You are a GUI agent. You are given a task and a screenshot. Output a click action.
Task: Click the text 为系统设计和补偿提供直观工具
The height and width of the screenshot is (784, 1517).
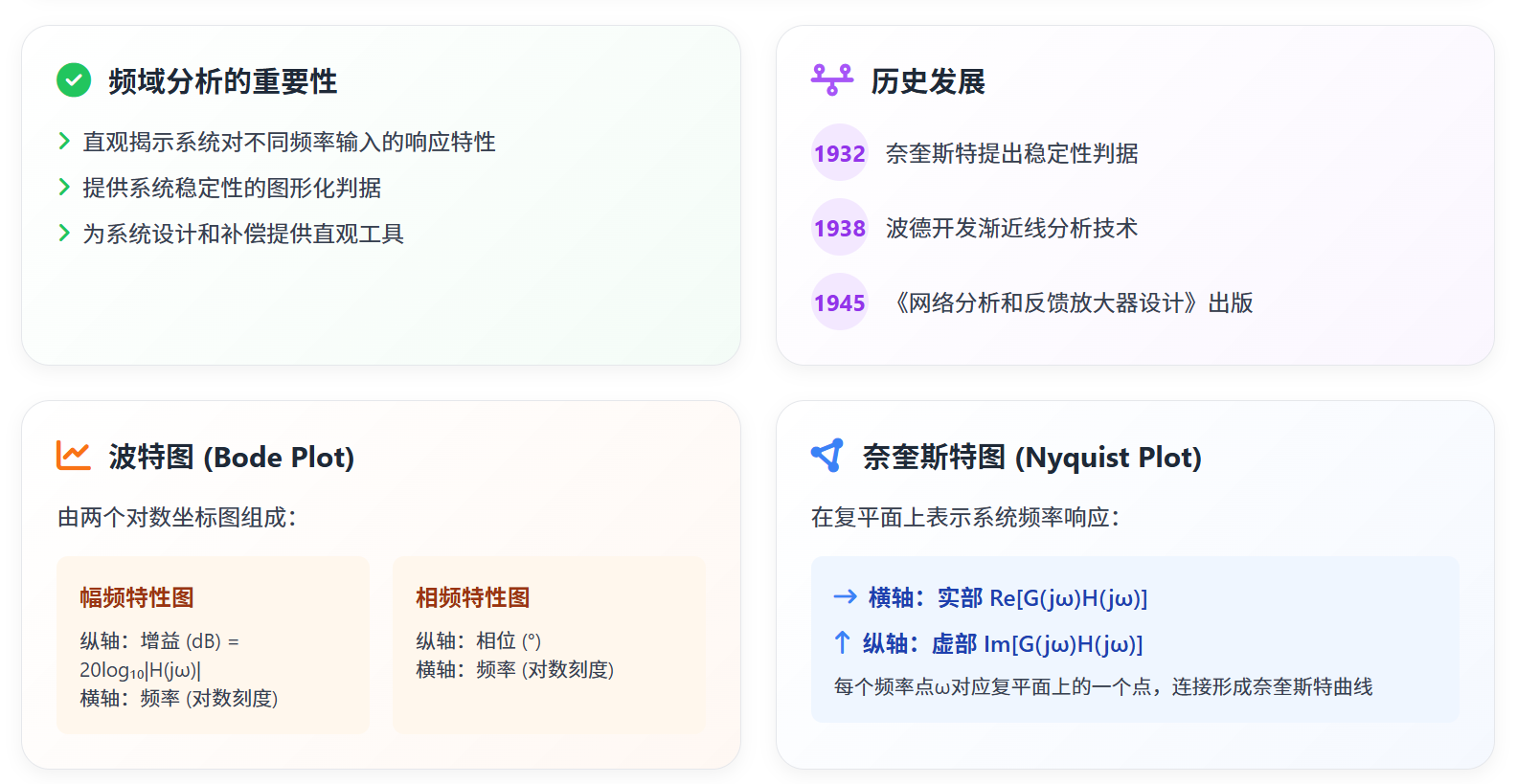point(243,234)
